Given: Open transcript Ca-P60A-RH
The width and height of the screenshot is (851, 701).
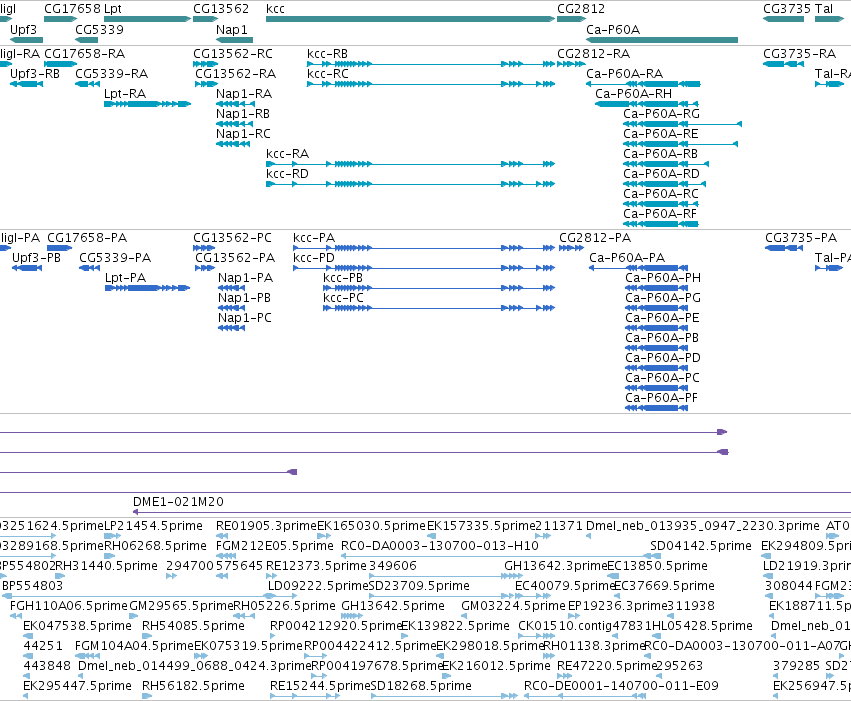Looking at the screenshot, I should tap(633, 94).
